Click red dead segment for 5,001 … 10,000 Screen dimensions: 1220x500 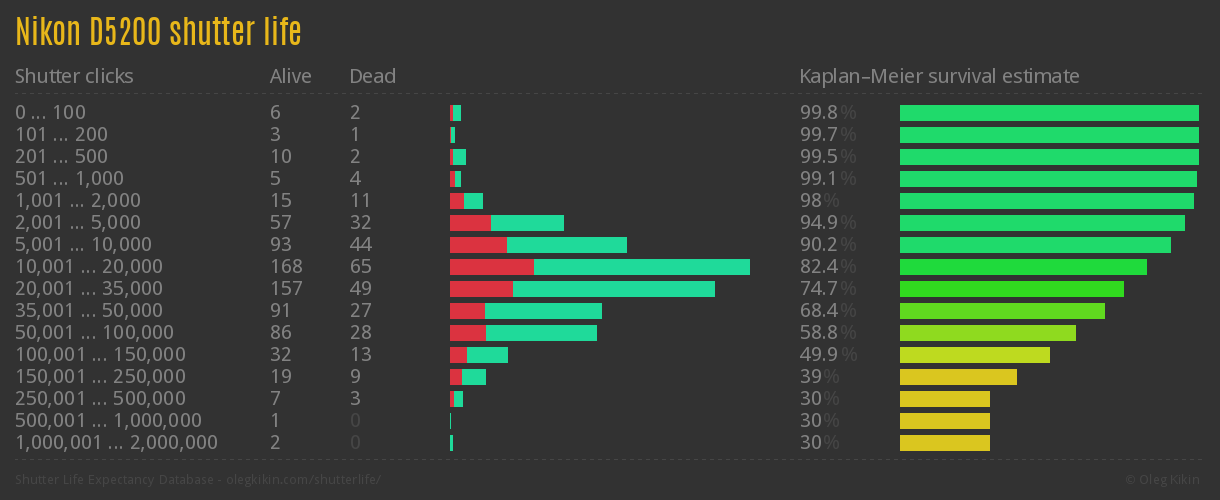(x=478, y=245)
